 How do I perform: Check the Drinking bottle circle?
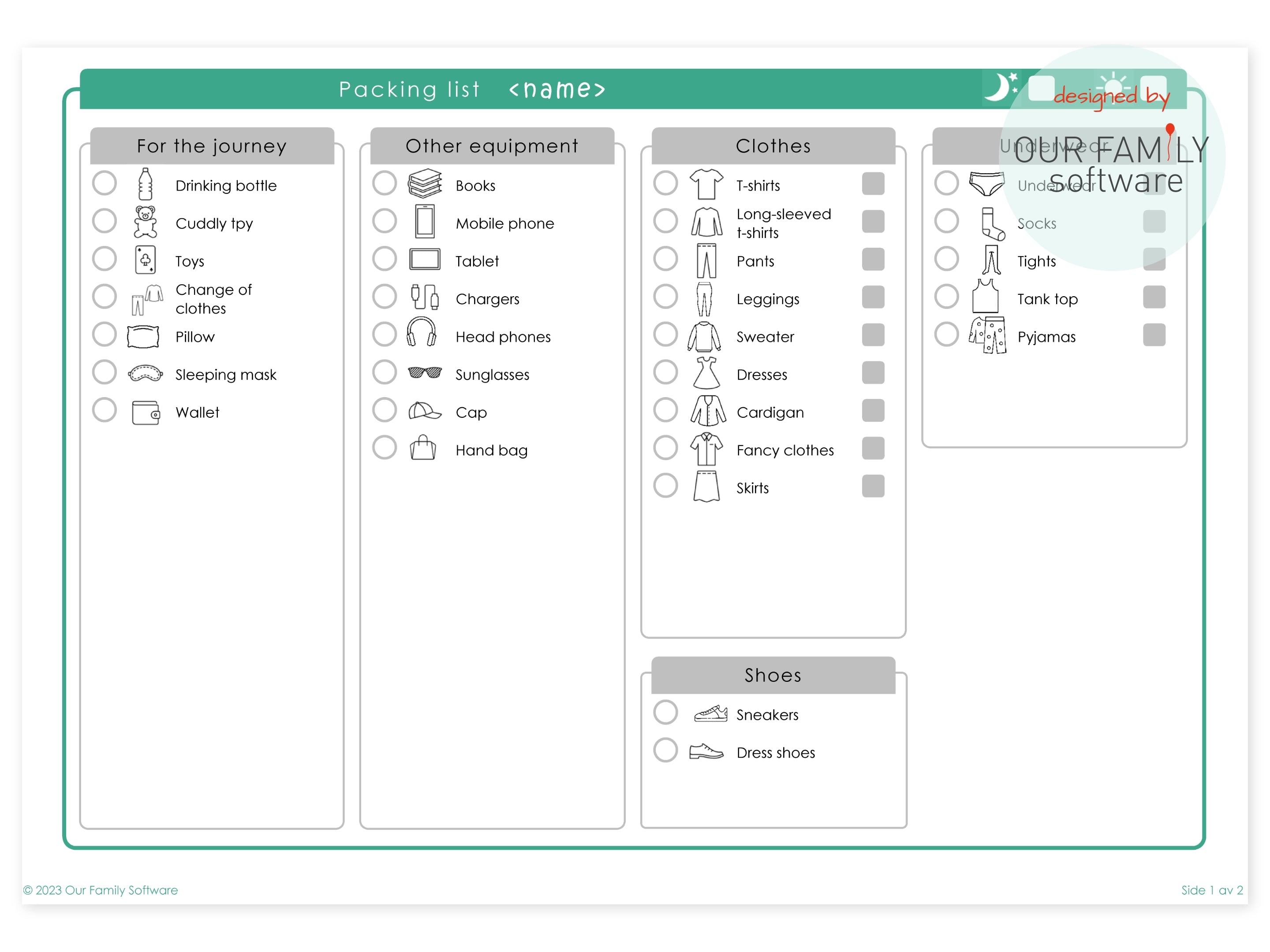click(x=105, y=183)
